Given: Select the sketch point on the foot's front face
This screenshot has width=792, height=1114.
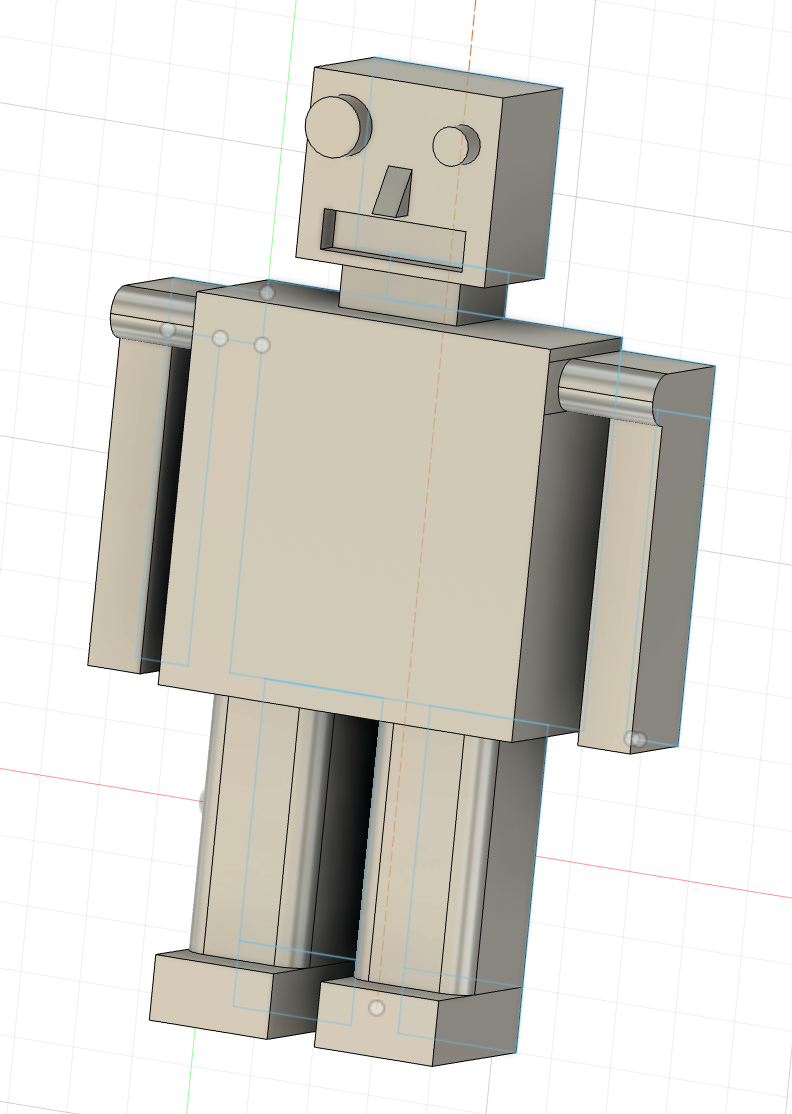Looking at the screenshot, I should pyautogui.click(x=377, y=1007).
